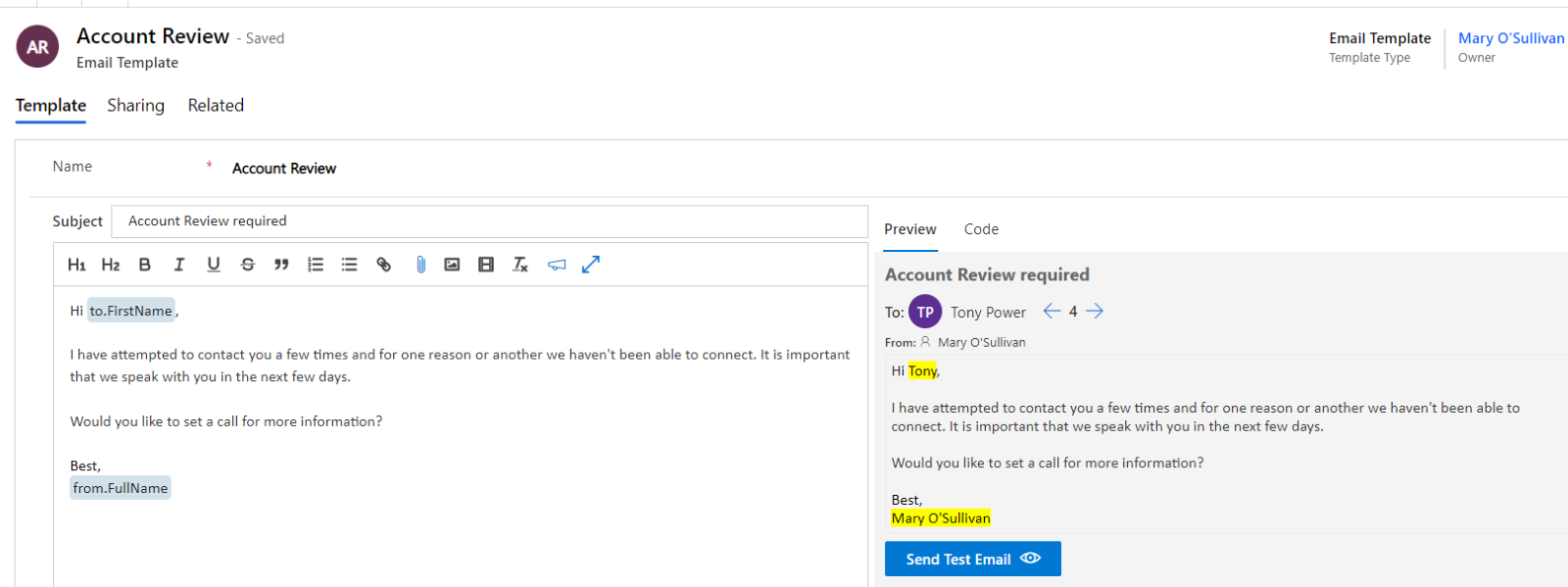This screenshot has width=1568, height=587.
Task: Apply Heading 1 formatting
Action: coord(76,265)
